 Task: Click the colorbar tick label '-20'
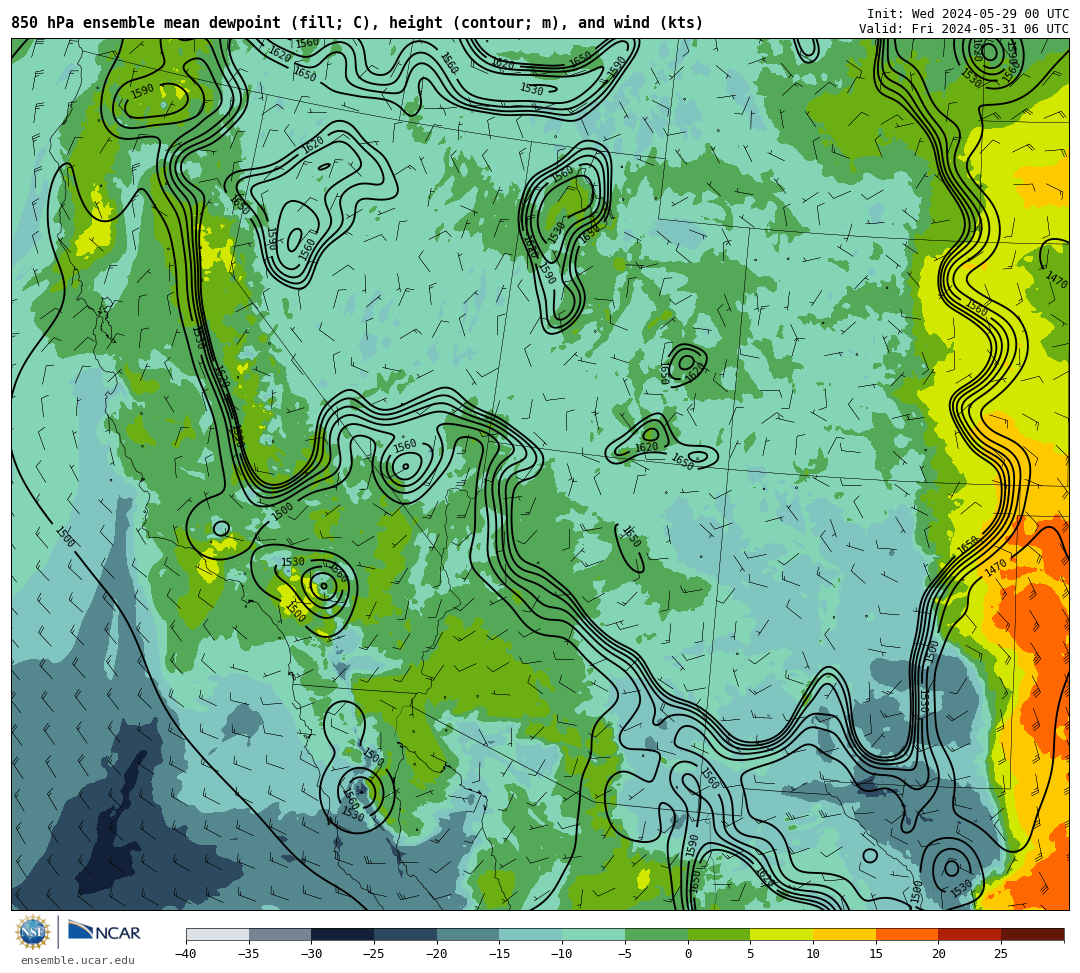pyautogui.click(x=436, y=954)
